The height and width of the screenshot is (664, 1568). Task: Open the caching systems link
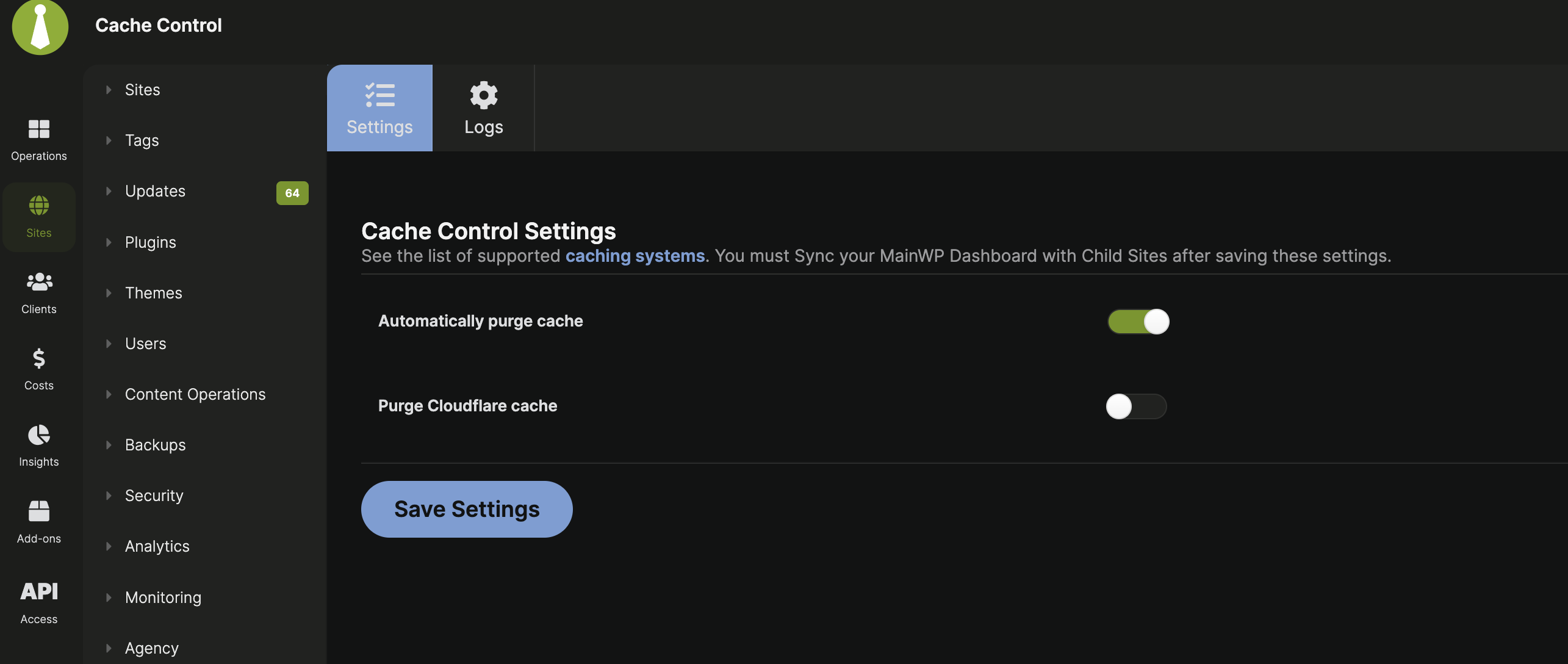pos(635,256)
